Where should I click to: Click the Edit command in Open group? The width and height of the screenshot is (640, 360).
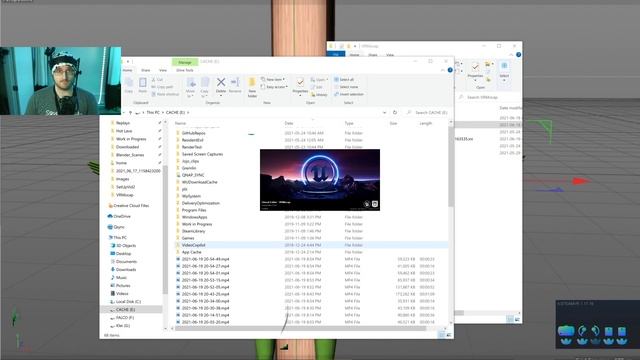317,87
